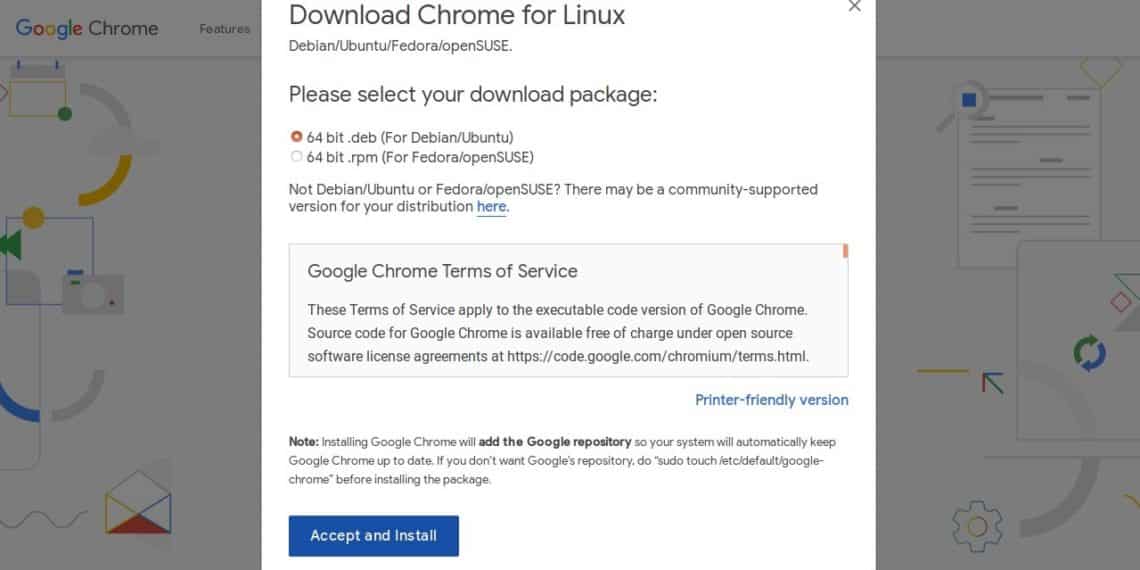1140x570 pixels.
Task: Click the red diamond shape icon
Action: click(x=1122, y=302)
